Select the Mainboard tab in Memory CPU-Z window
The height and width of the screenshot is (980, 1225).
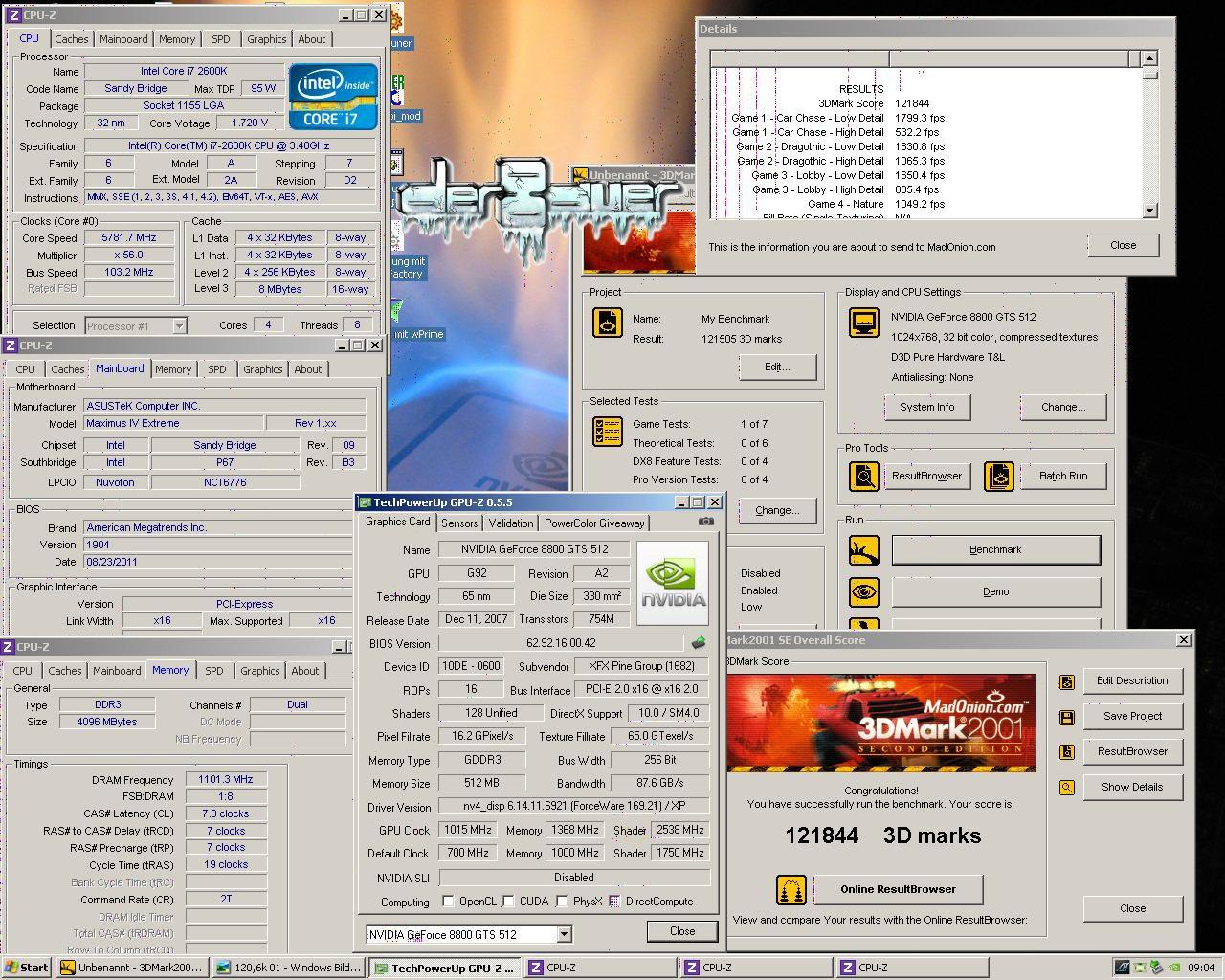tap(117, 671)
